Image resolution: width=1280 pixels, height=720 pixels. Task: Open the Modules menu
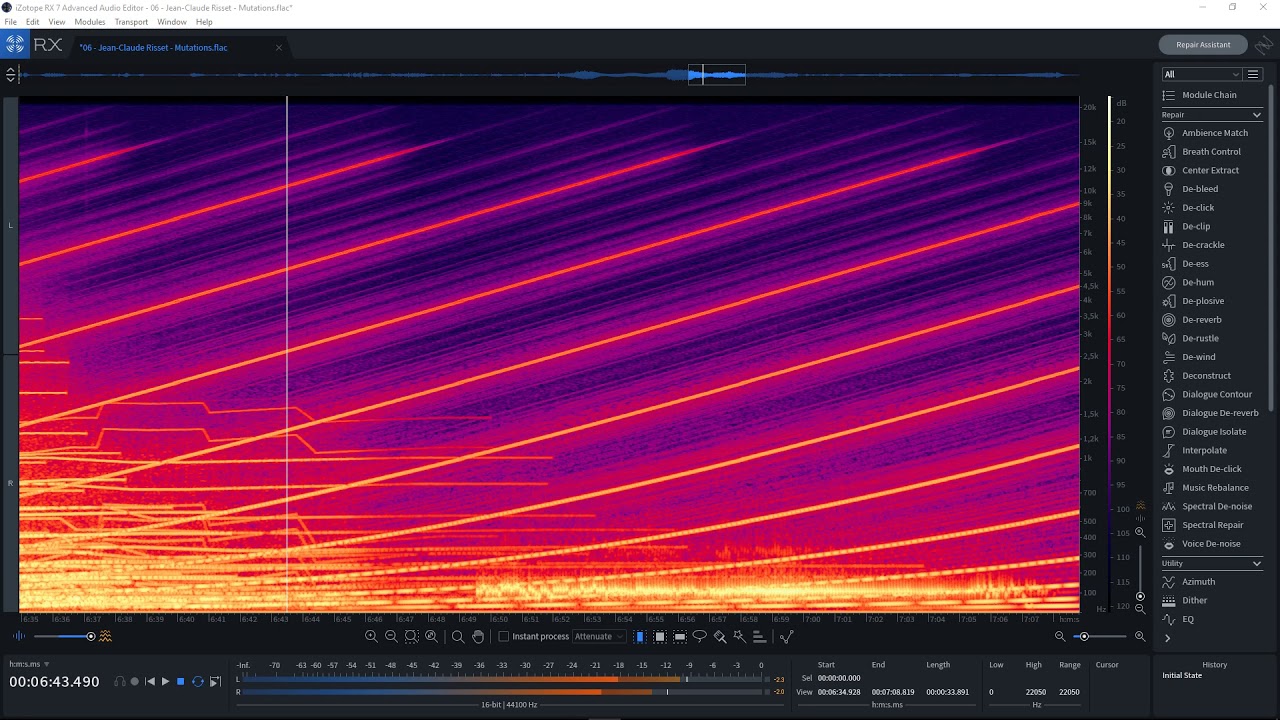click(90, 22)
